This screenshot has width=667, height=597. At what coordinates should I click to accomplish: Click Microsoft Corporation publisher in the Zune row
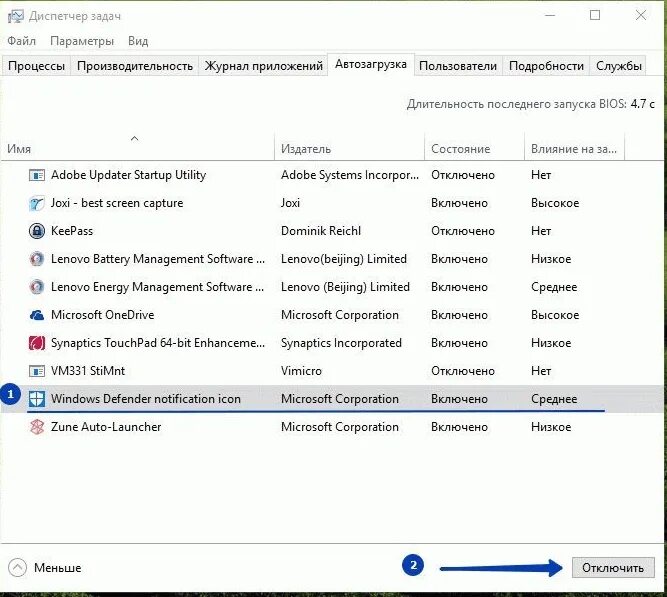point(340,427)
